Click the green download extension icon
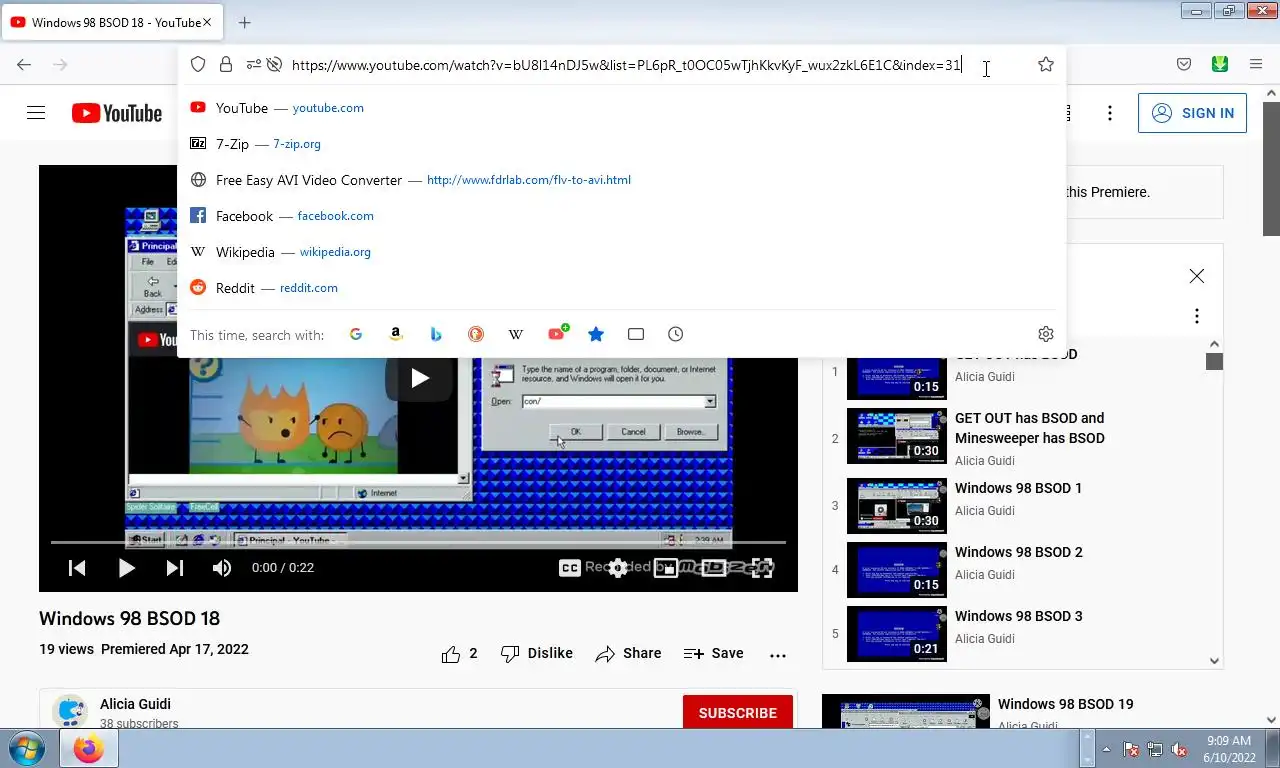The image size is (1280, 768). coord(1219,64)
